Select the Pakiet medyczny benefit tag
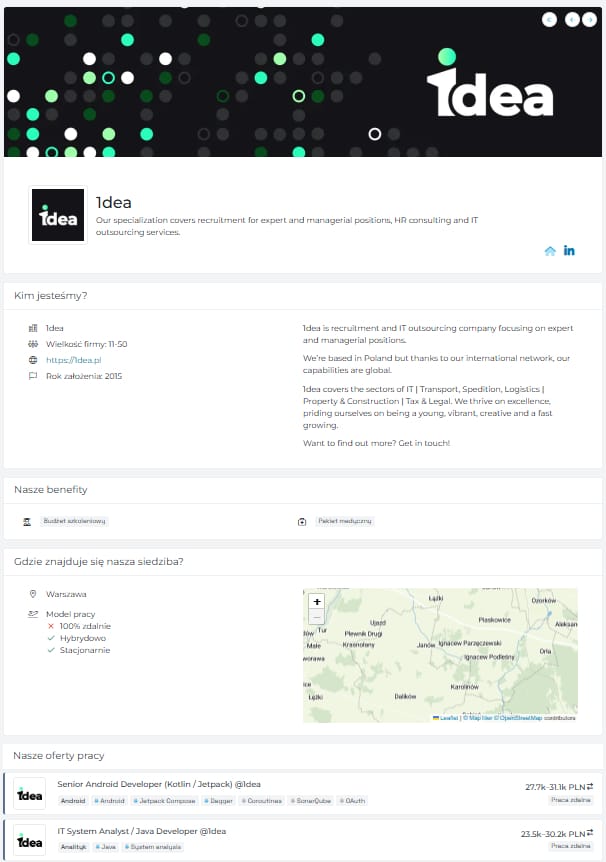 point(344,521)
